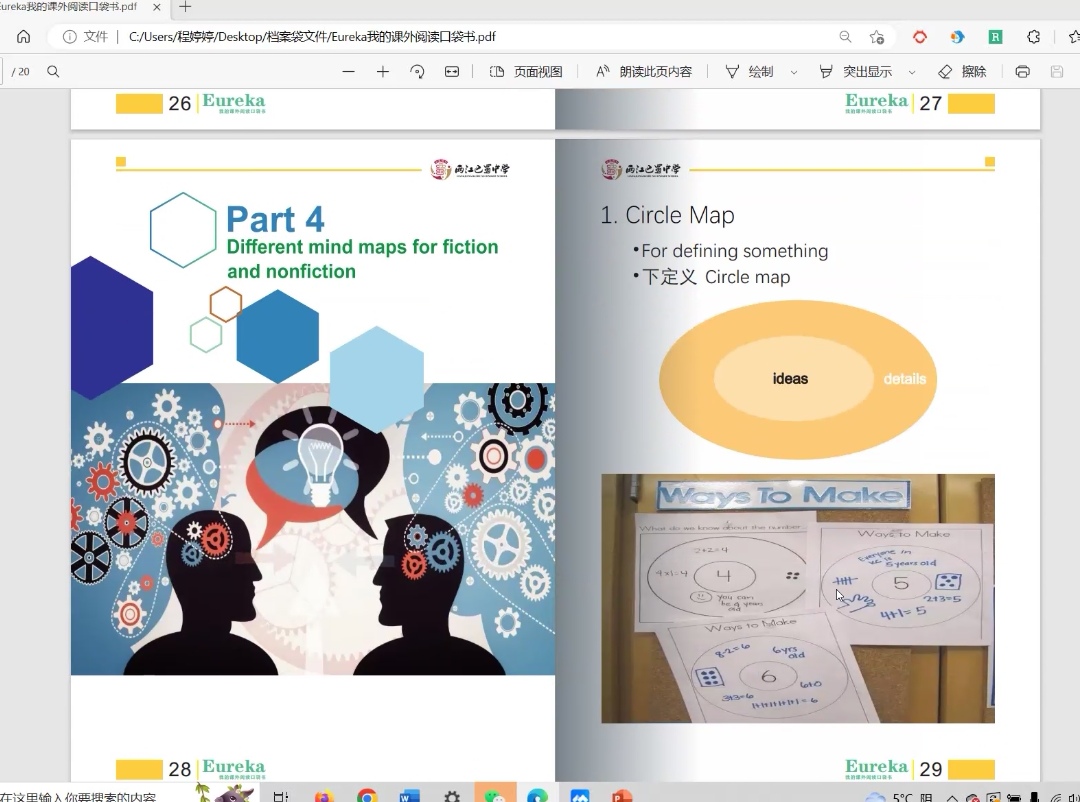Select the 突出显示 highlight tool

pyautogui.click(x=855, y=71)
